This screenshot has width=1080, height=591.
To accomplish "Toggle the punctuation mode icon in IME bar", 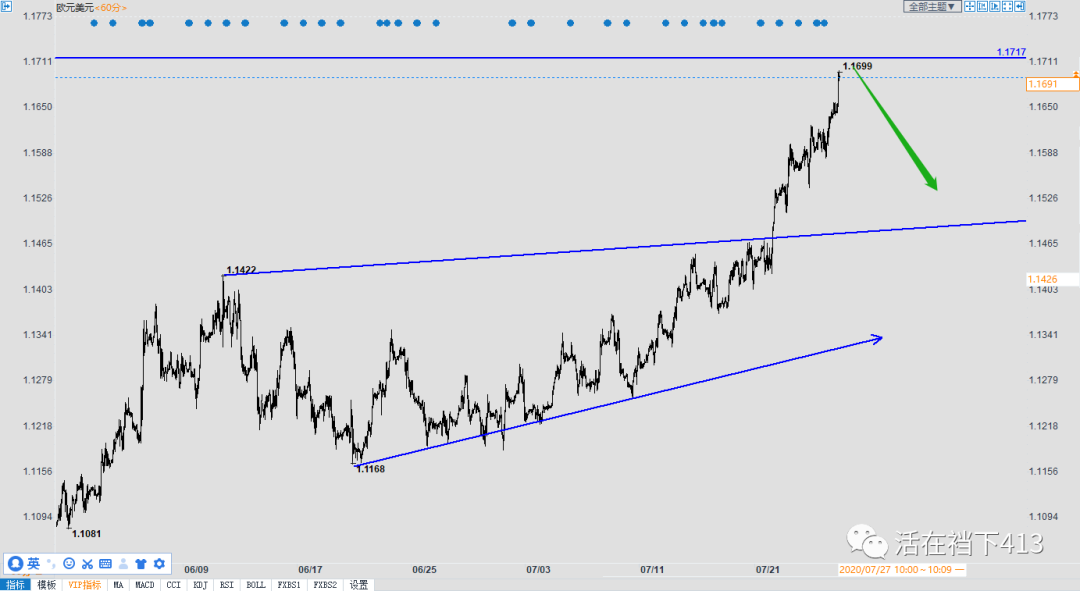I will tap(51, 563).
